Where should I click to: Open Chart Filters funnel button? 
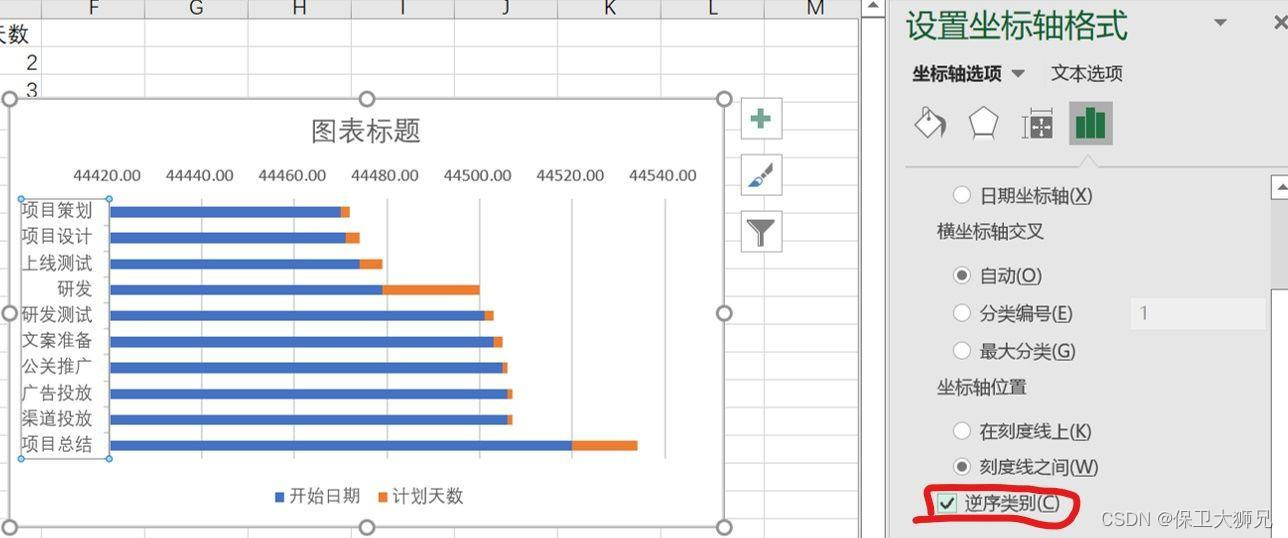click(761, 233)
